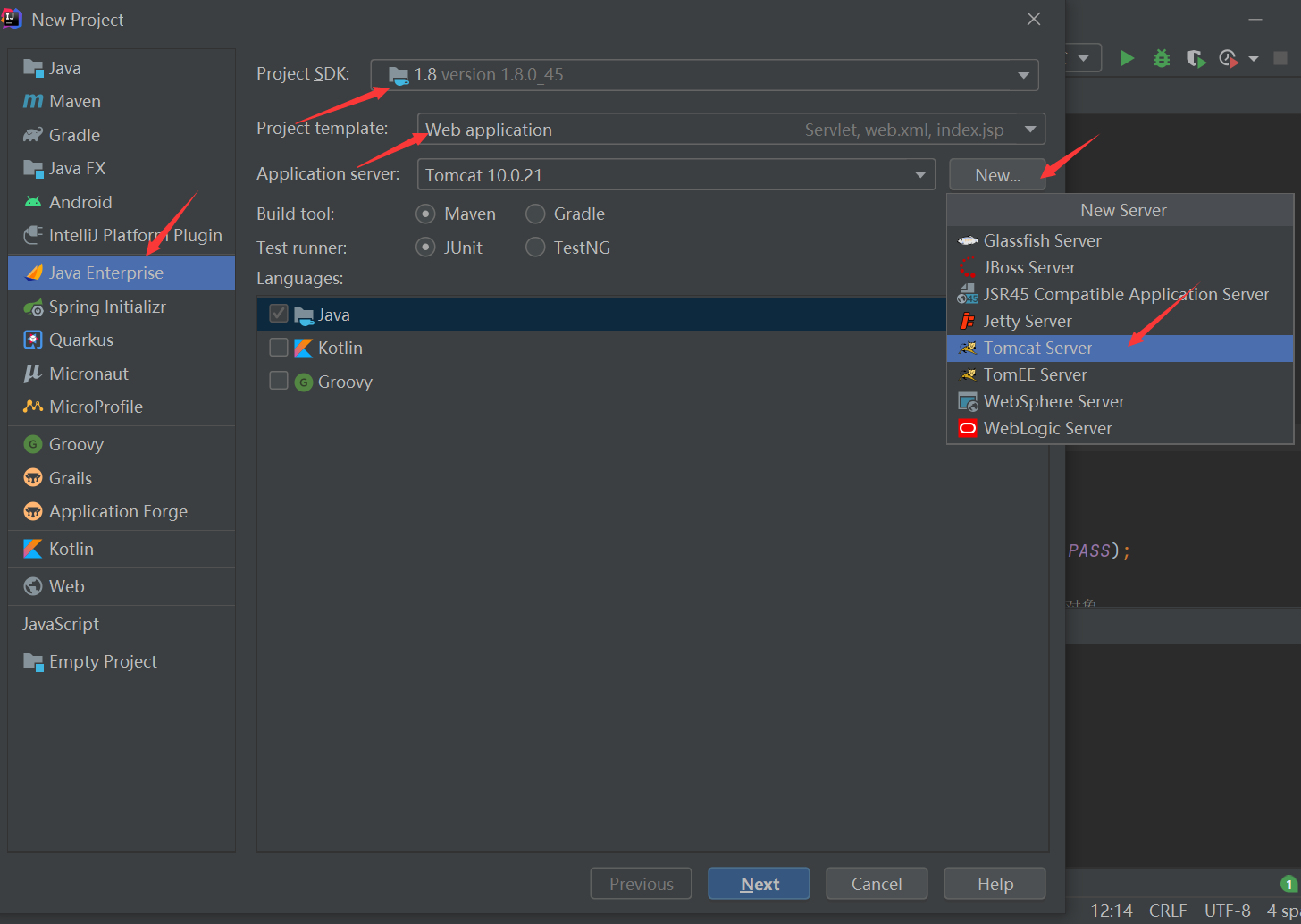Pick the Android project type
1301x924 pixels.
click(122, 202)
